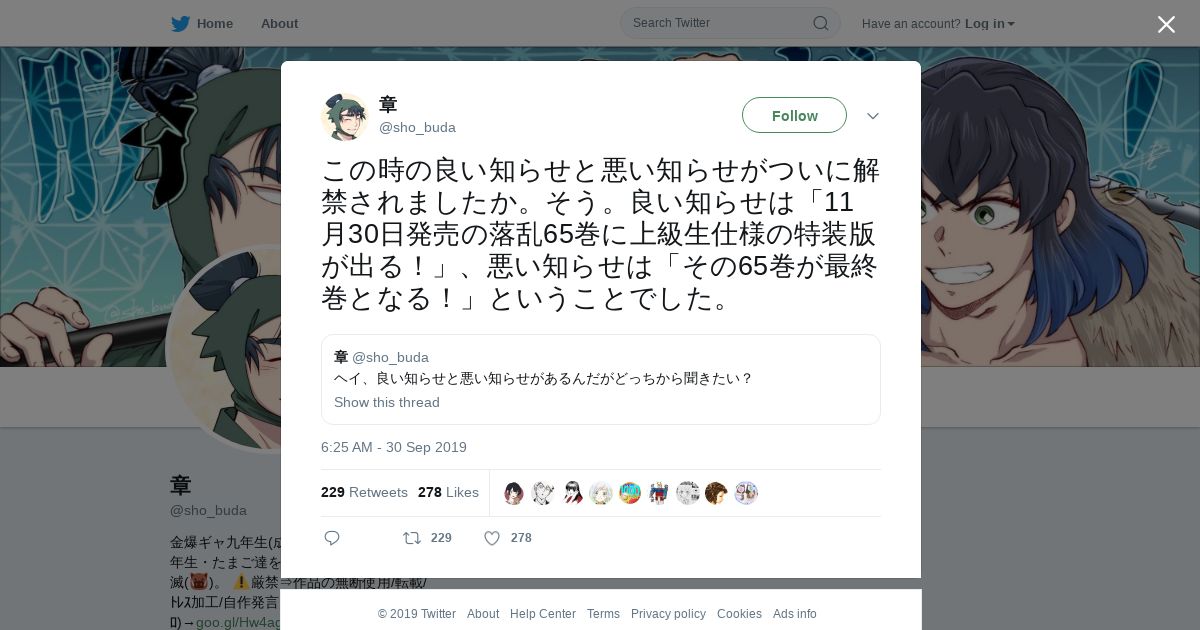The height and width of the screenshot is (630, 1200).
Task: Click the Search Twitter input field
Action: (x=720, y=23)
